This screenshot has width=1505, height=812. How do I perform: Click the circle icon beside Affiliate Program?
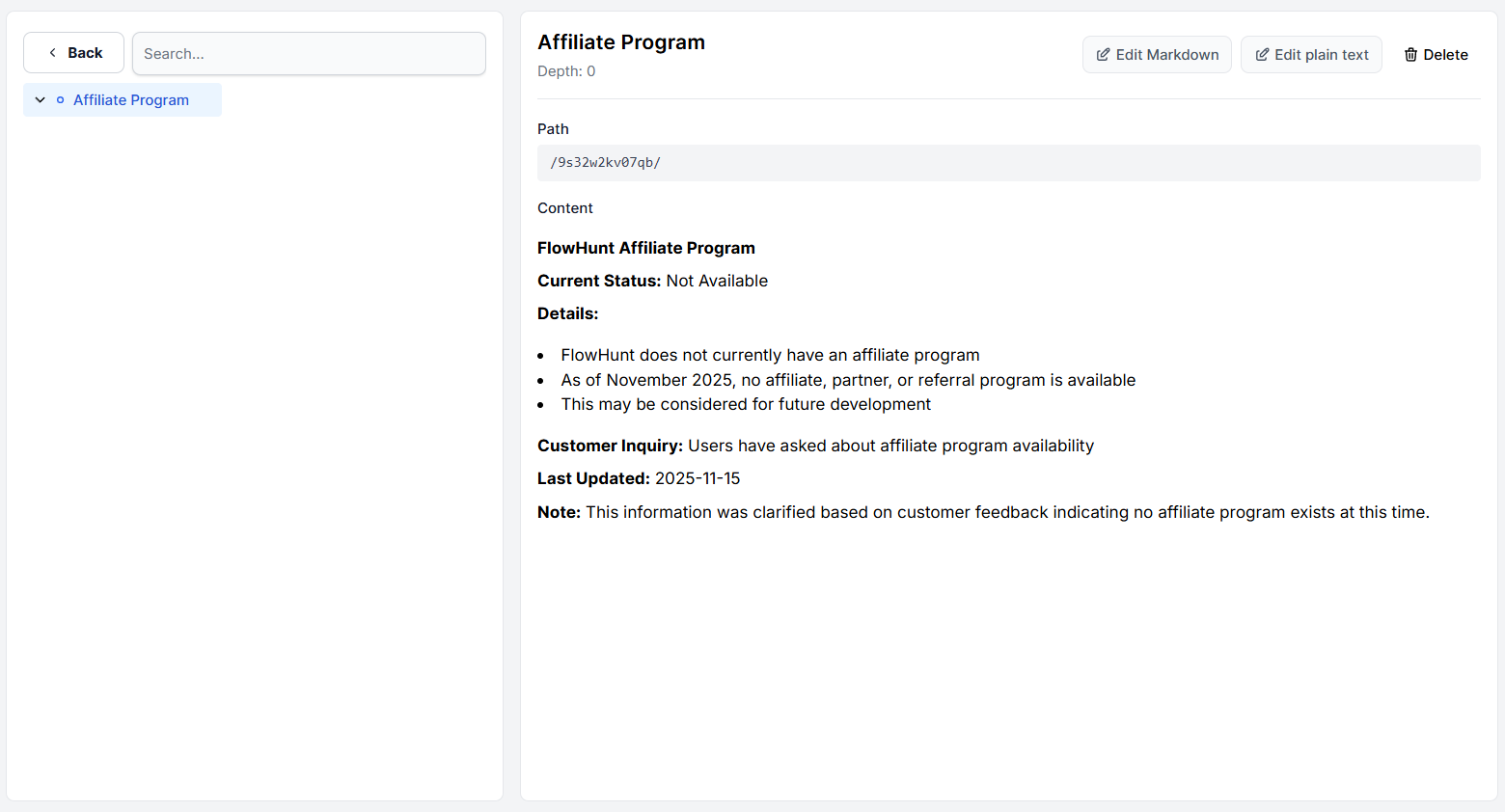[x=61, y=100]
